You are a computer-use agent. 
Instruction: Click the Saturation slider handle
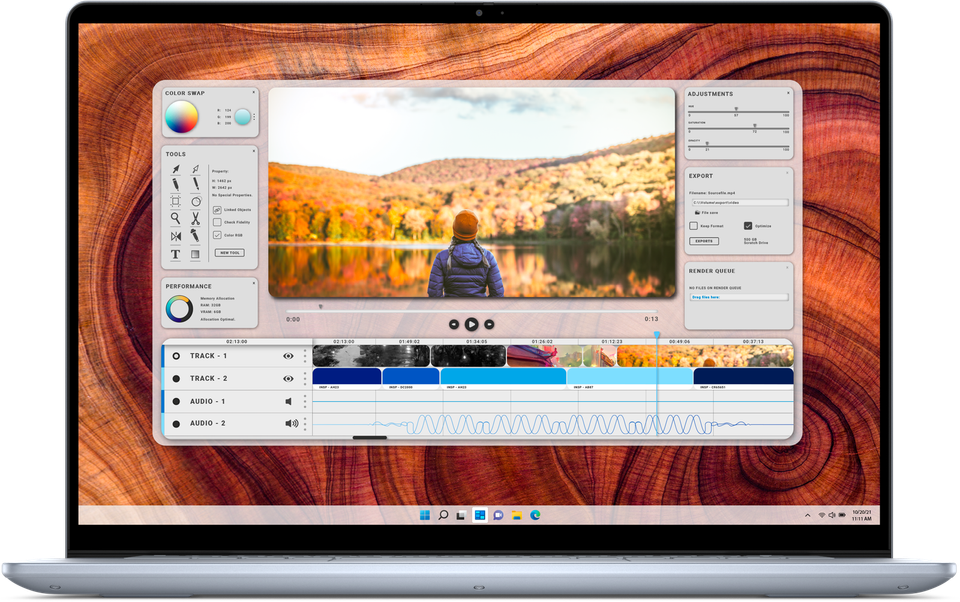754,126
